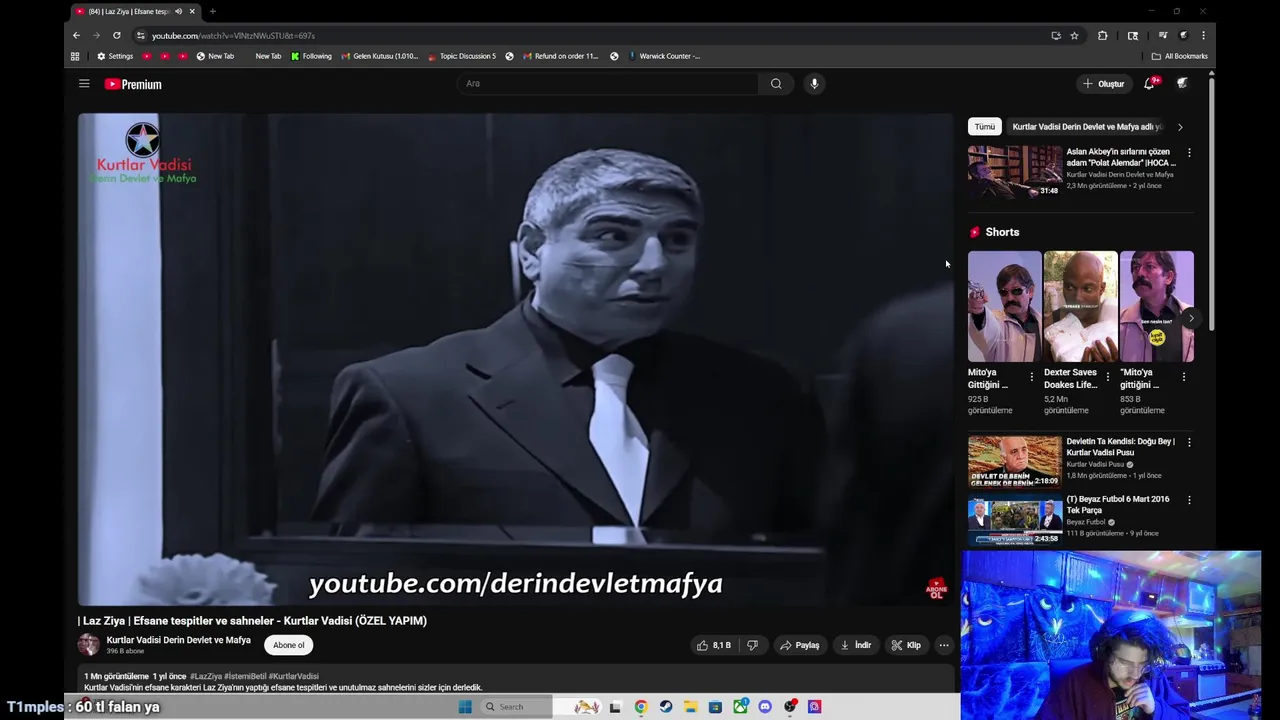Open options for Dexter Saves short

(x=1108, y=377)
